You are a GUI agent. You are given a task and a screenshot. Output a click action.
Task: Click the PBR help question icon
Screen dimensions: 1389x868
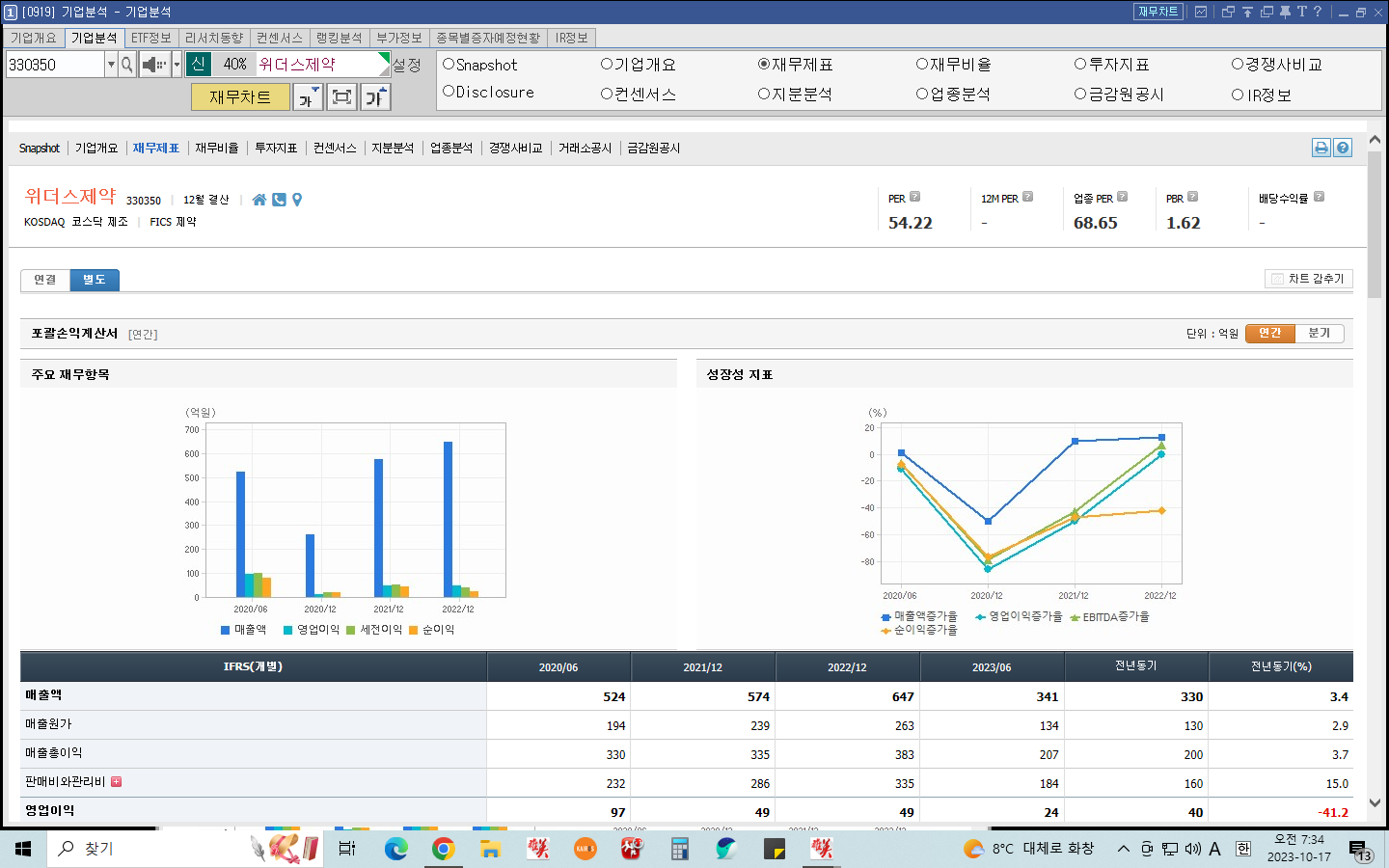click(1193, 197)
